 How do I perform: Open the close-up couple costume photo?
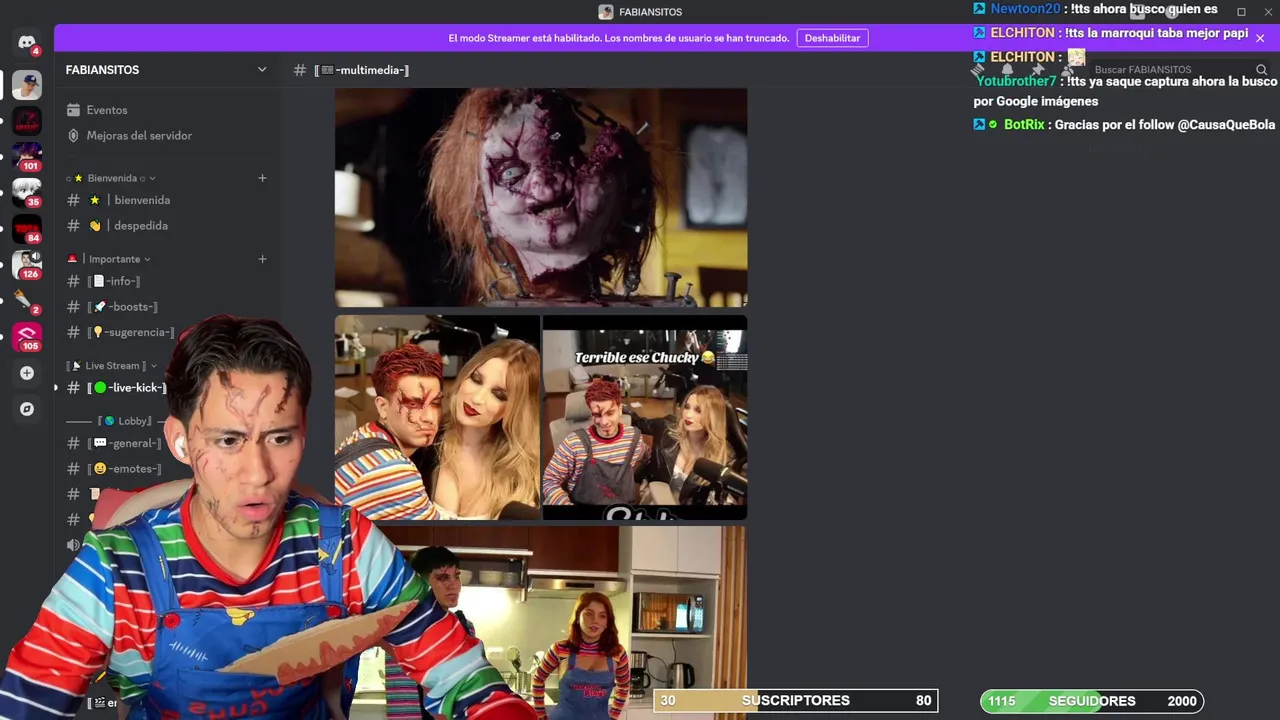pos(437,418)
